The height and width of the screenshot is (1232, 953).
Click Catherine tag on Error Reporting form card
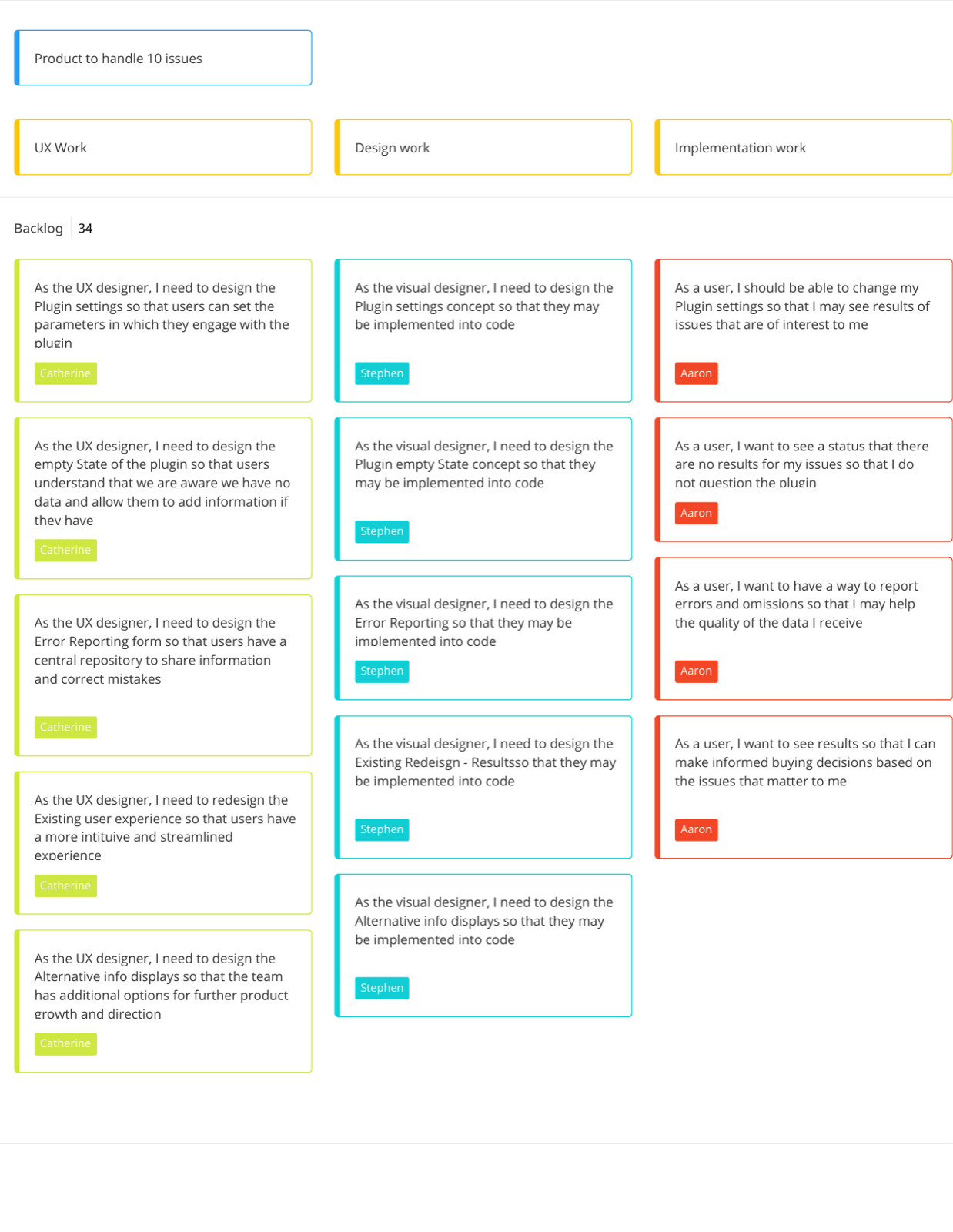point(65,727)
